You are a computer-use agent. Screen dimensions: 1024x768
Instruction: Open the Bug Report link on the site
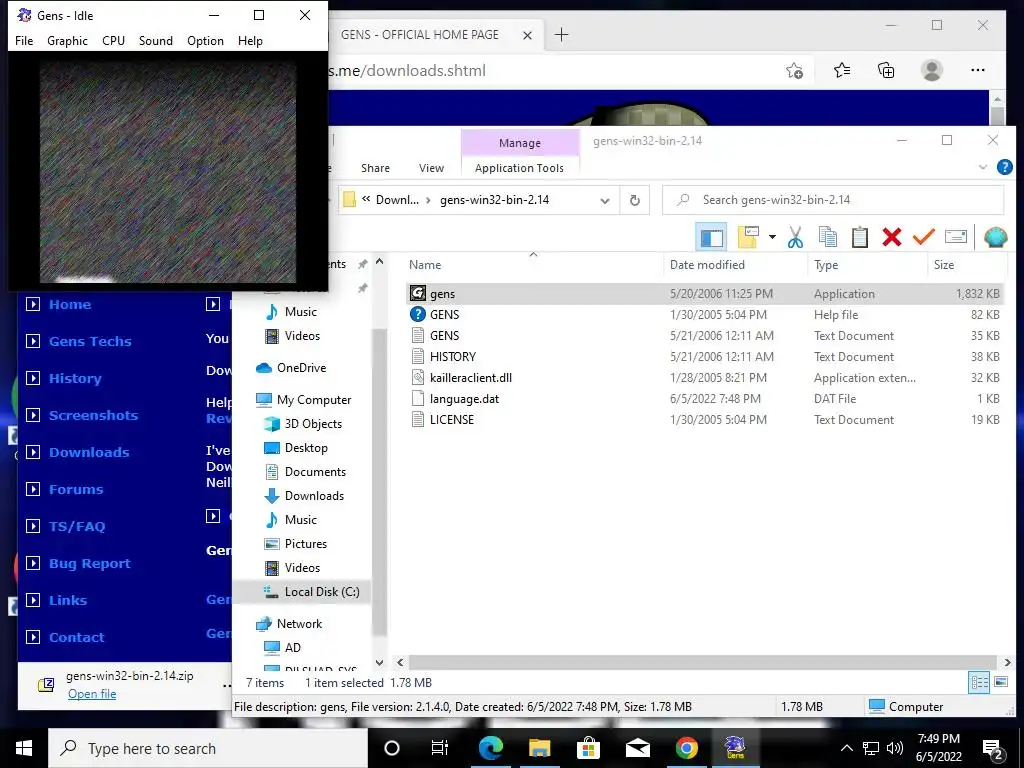89,564
